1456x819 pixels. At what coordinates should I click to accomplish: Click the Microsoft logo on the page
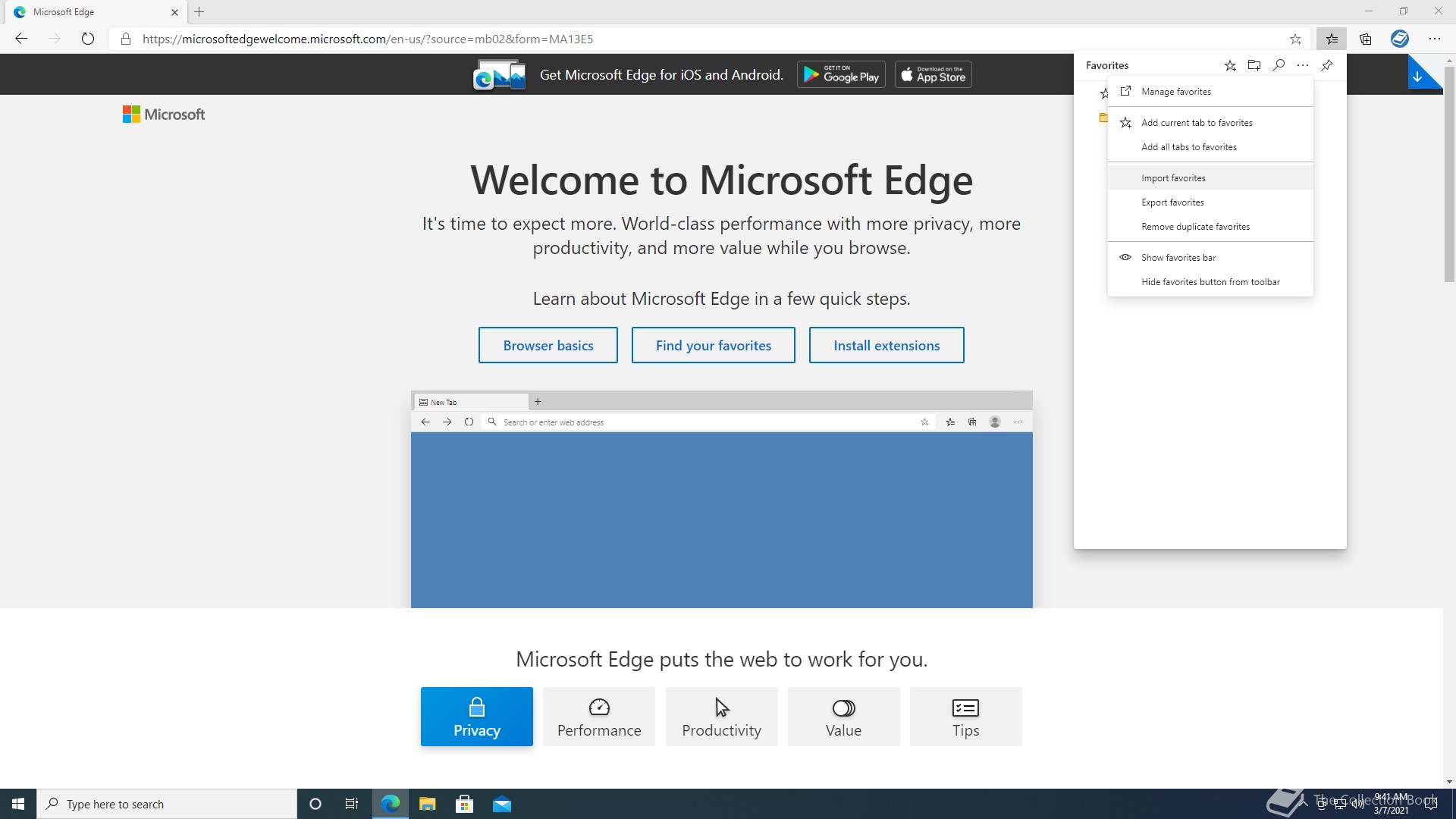pos(164,115)
